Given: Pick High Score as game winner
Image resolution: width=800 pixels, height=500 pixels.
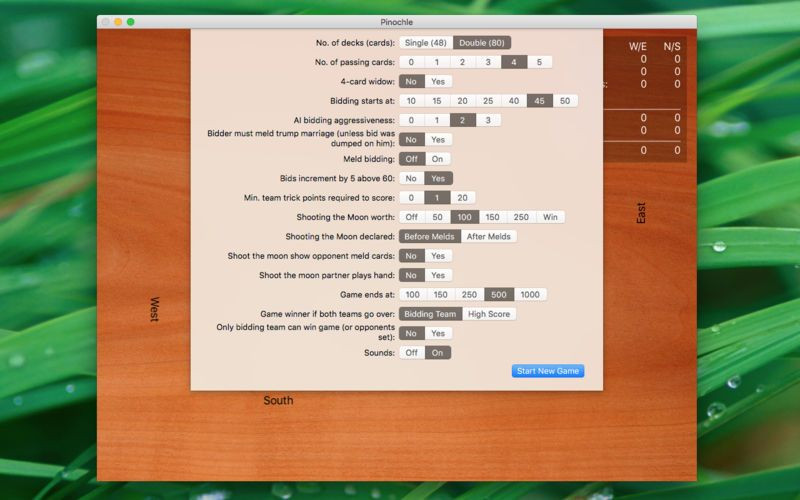Looking at the screenshot, I should click(x=489, y=314).
